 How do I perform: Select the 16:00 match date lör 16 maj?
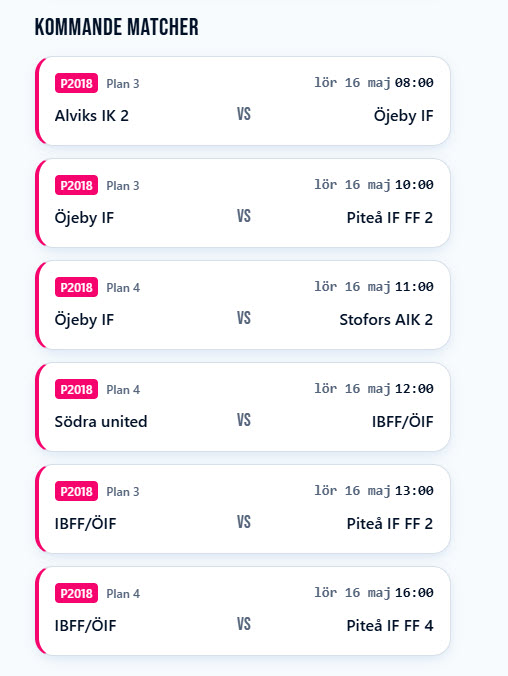[x=352, y=593]
